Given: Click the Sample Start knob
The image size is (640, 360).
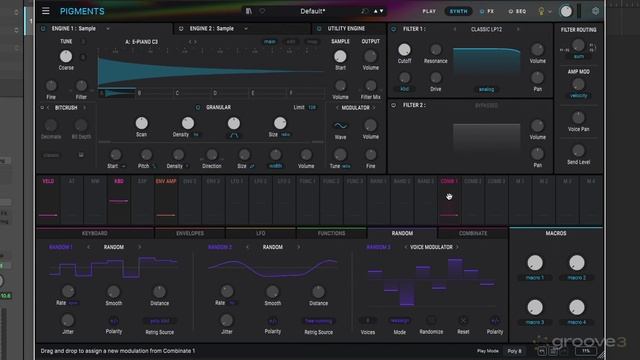Looking at the screenshot, I should coord(340,56).
